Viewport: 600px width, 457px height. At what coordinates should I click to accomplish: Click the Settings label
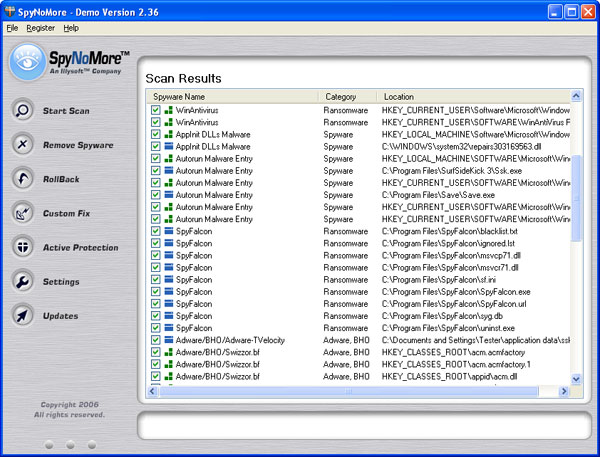pyautogui.click(x=61, y=282)
